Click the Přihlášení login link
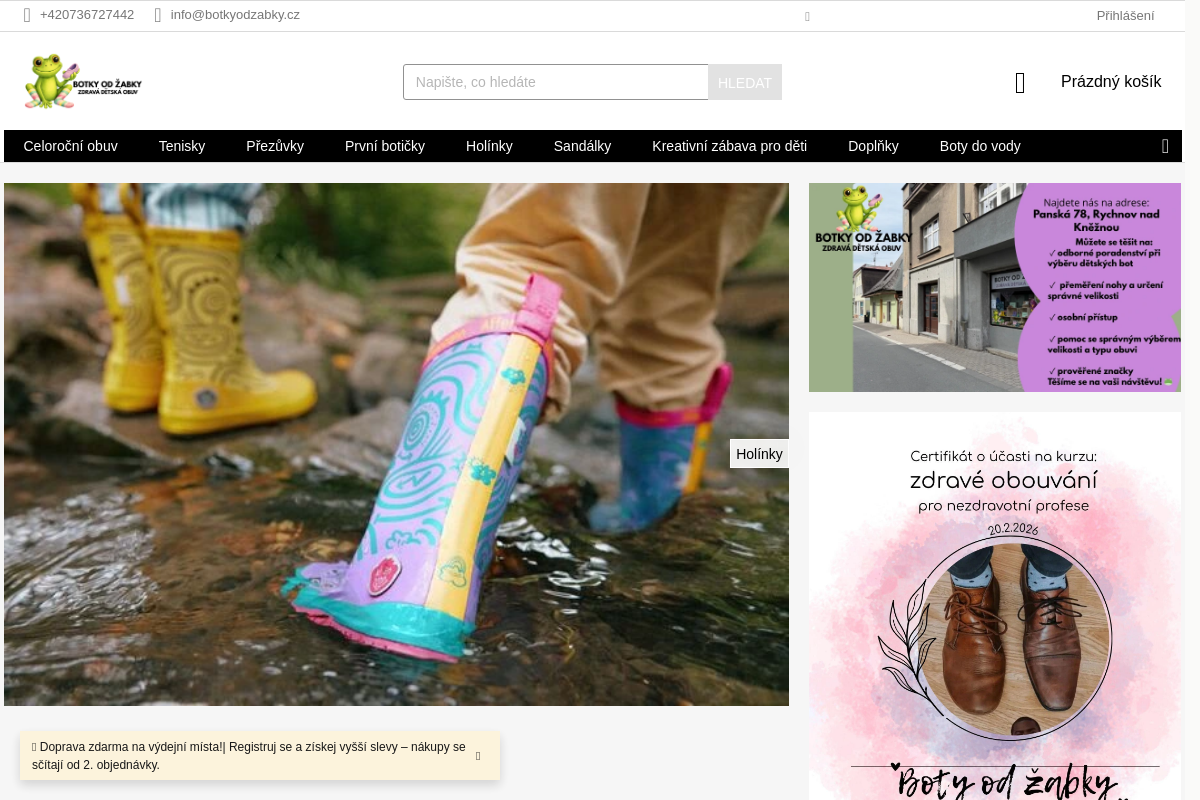1200x800 pixels. click(1125, 15)
